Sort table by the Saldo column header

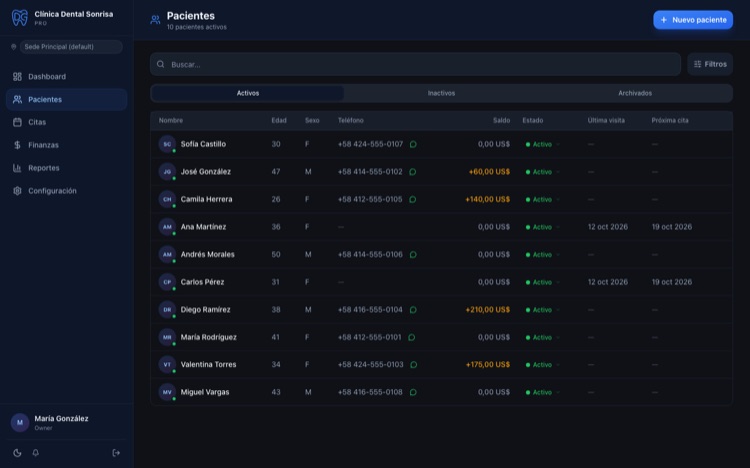pyautogui.click(x=501, y=121)
